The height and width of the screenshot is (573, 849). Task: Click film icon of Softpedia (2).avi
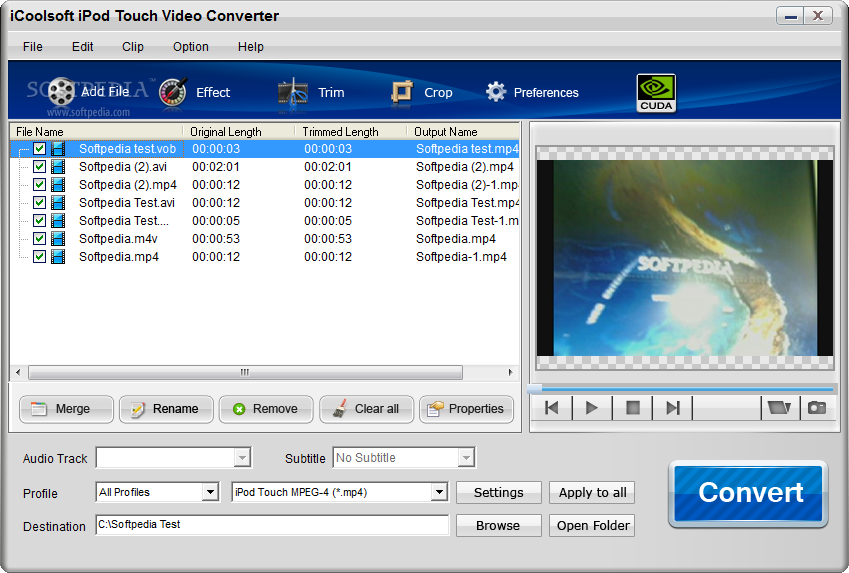coord(58,167)
